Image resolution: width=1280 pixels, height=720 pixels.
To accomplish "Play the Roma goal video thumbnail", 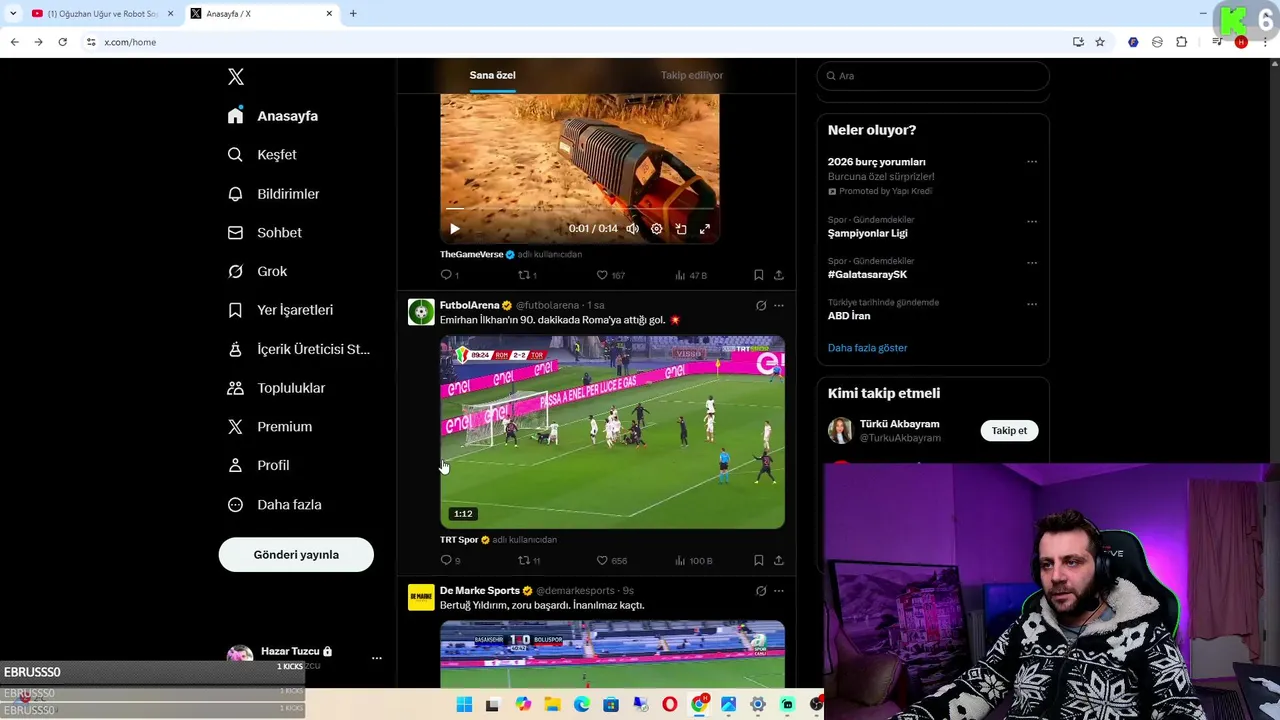I will [x=612, y=432].
